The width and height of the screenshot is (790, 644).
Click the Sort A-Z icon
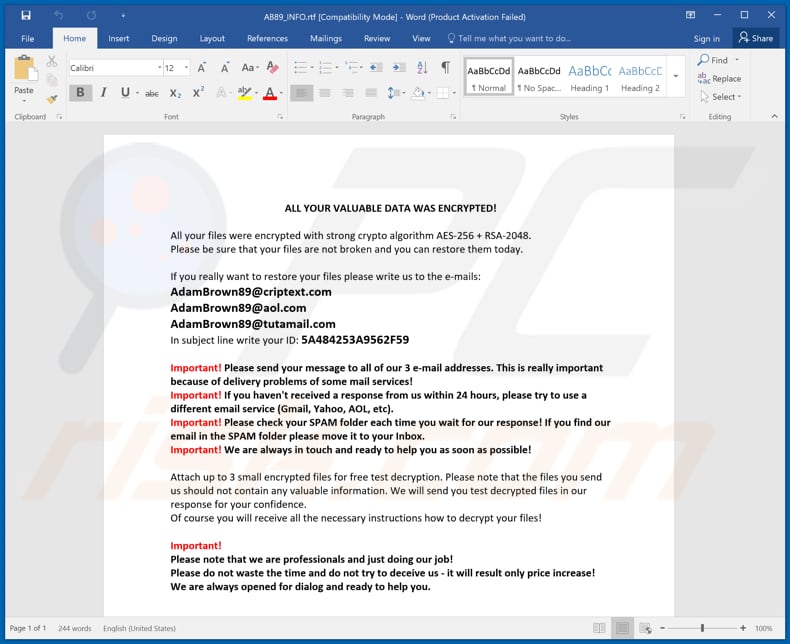[x=422, y=68]
